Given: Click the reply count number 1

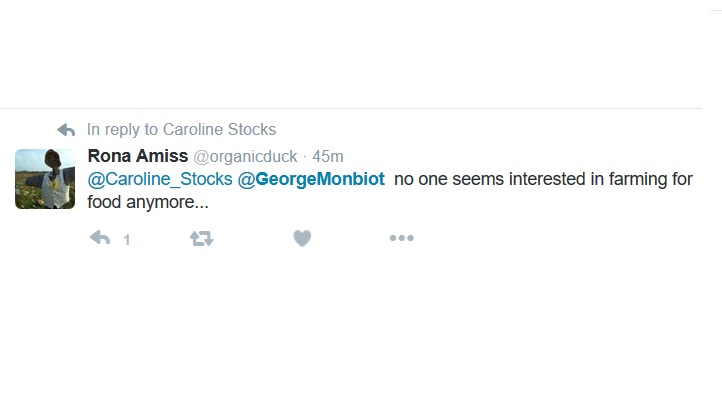Looking at the screenshot, I should [x=127, y=240].
